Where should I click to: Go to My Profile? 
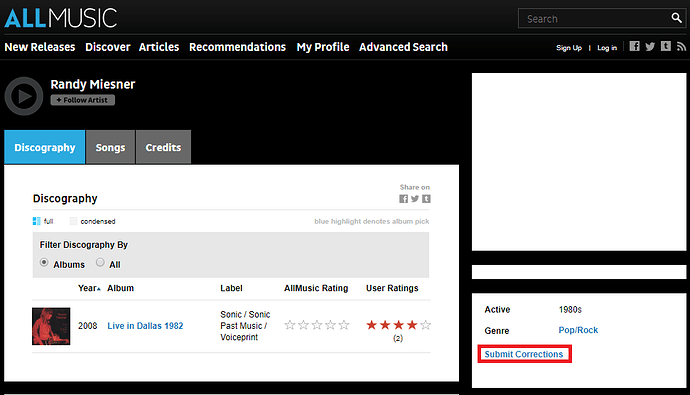tap(323, 47)
